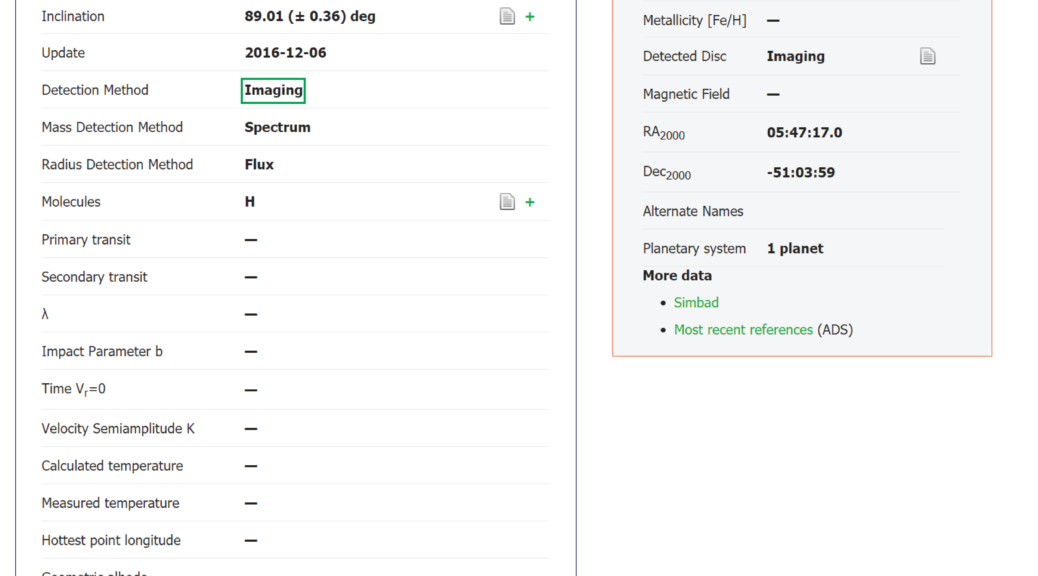Click the Imaging value beside Detected Disc

coord(795,56)
